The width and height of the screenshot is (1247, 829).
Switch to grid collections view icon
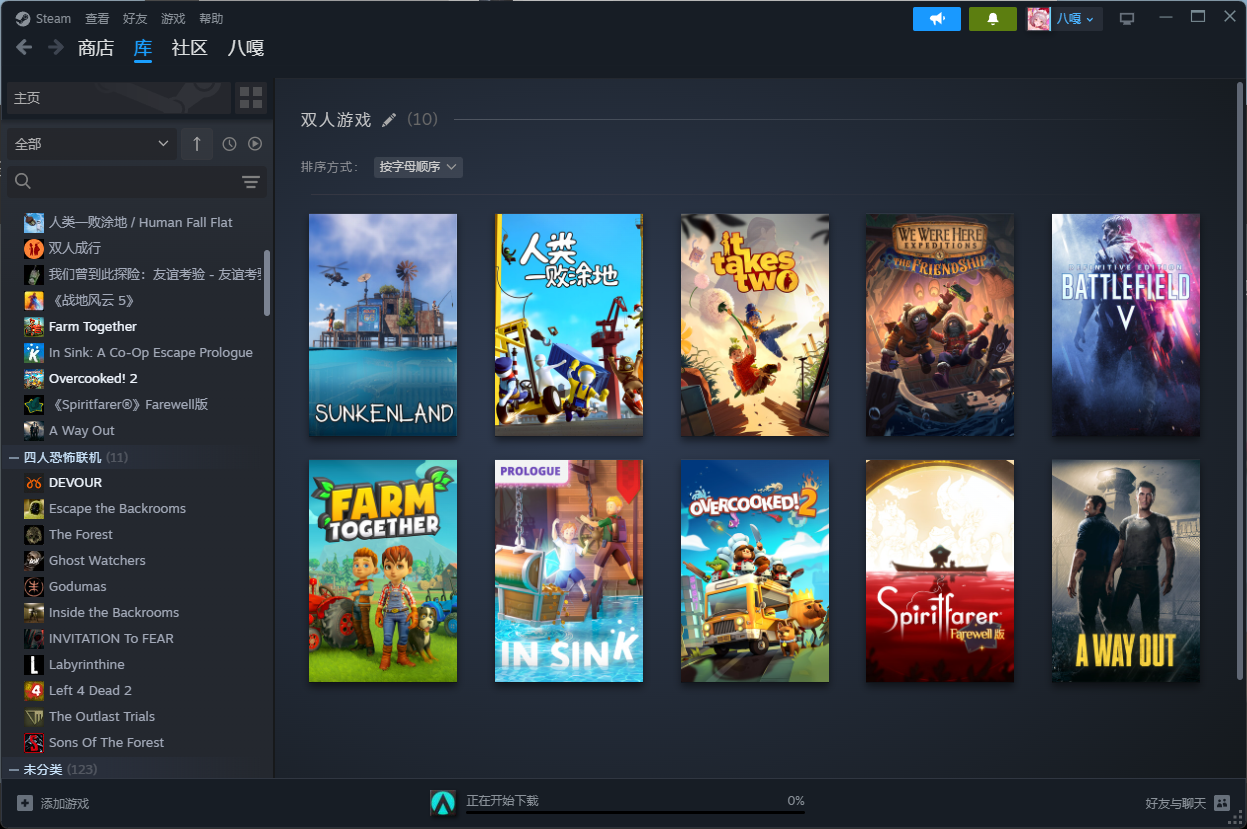click(251, 98)
